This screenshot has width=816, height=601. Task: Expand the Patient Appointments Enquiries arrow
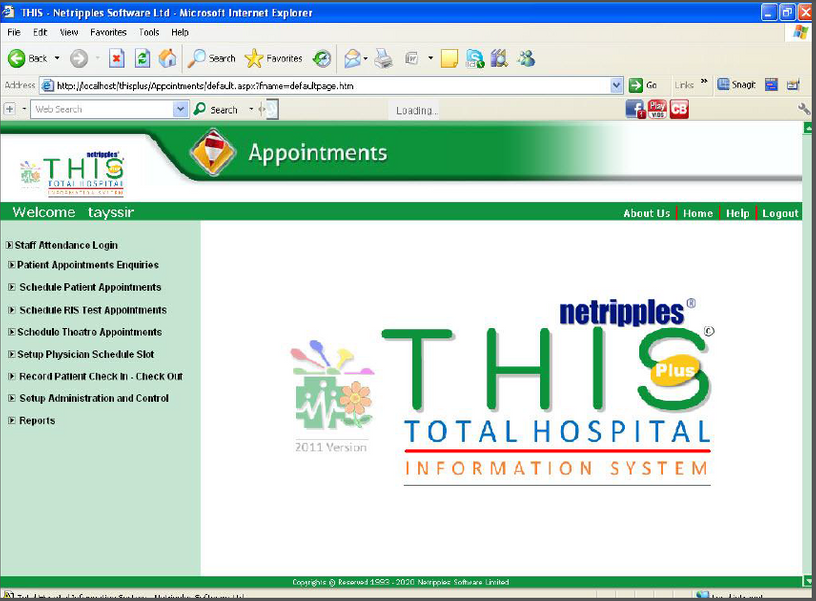click(12, 265)
